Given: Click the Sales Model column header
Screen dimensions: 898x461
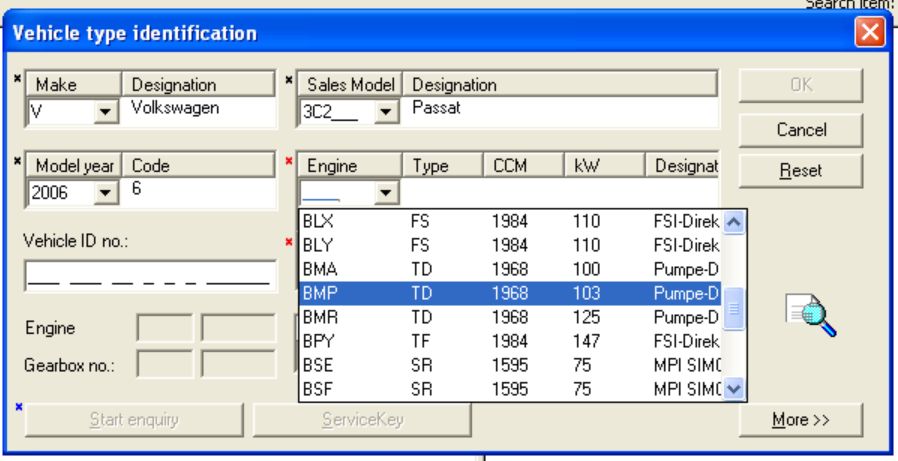Looking at the screenshot, I should 350,85.
